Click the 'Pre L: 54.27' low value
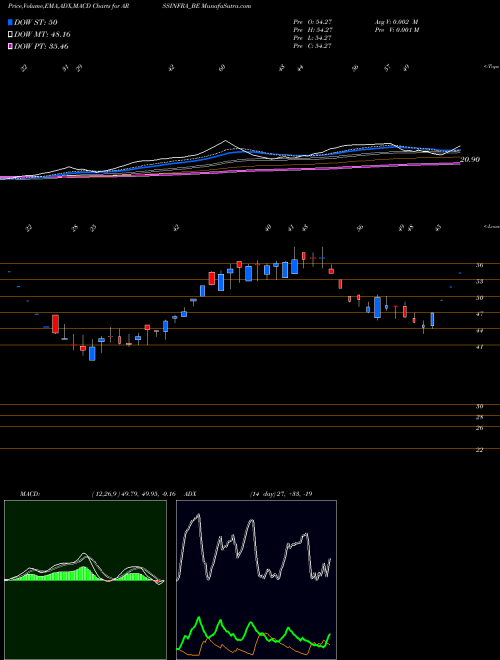The height and width of the screenshot is (660, 500). coord(313,38)
